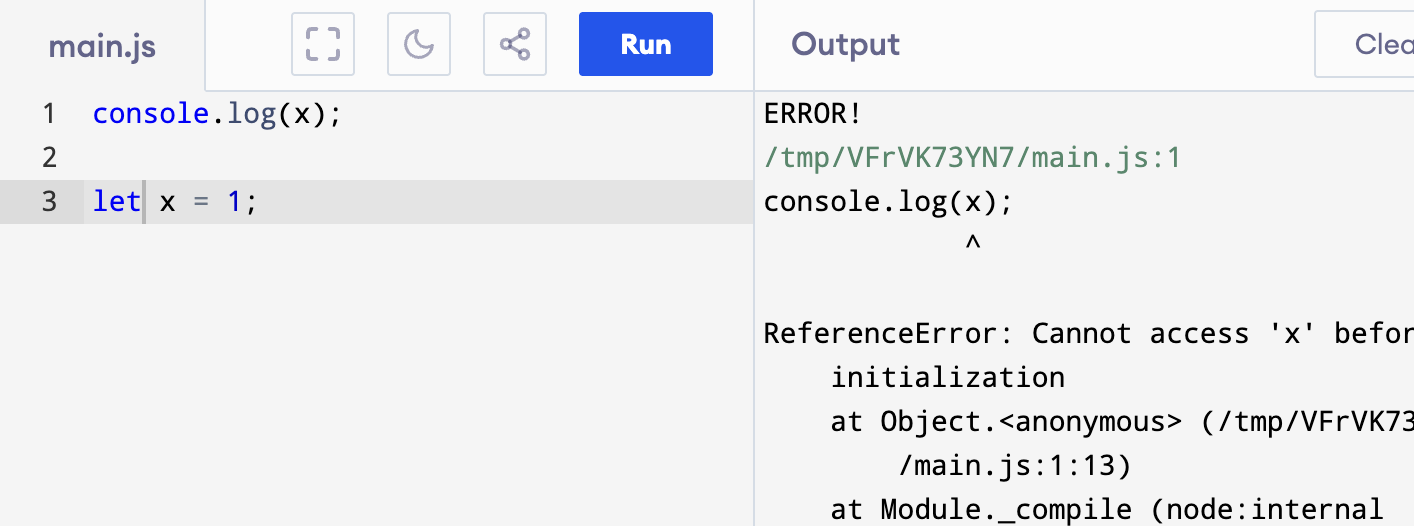Click line number 3 in the gutter

click(x=49, y=202)
